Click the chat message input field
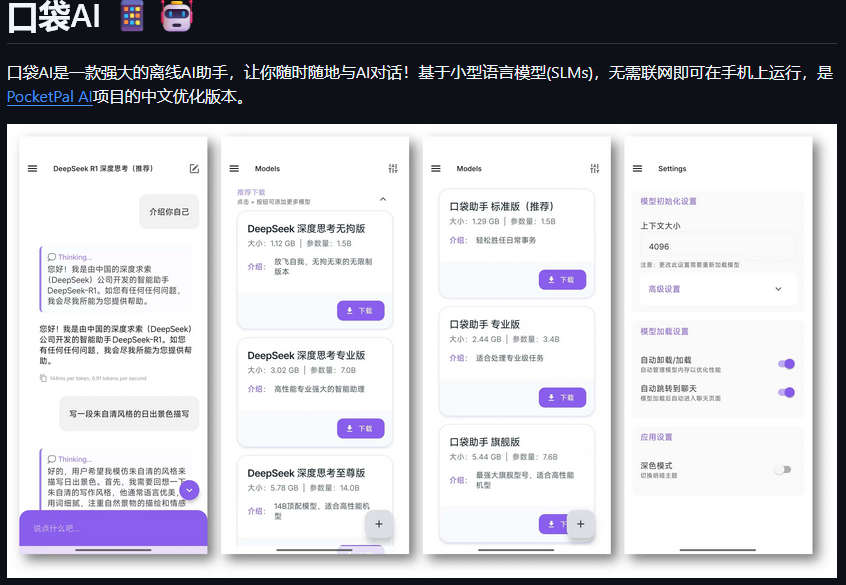Screen dimensions: 846x585 point(113,528)
